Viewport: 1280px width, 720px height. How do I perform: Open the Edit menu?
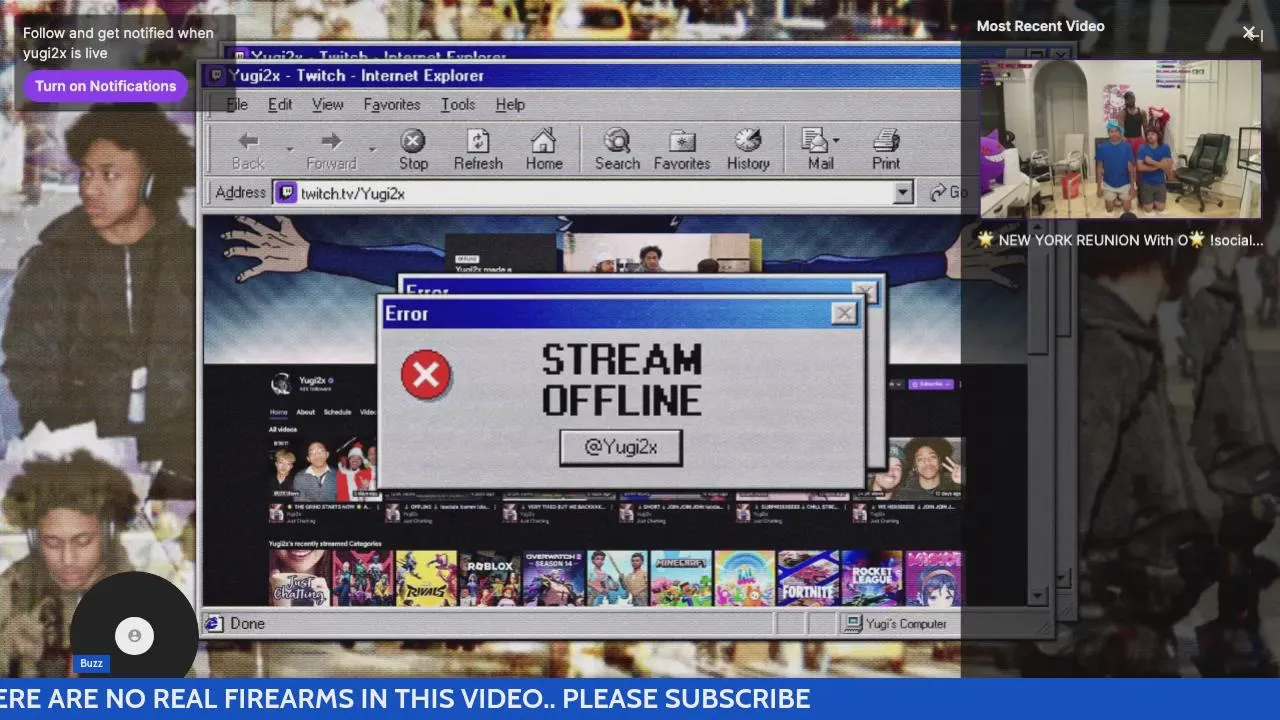point(280,104)
